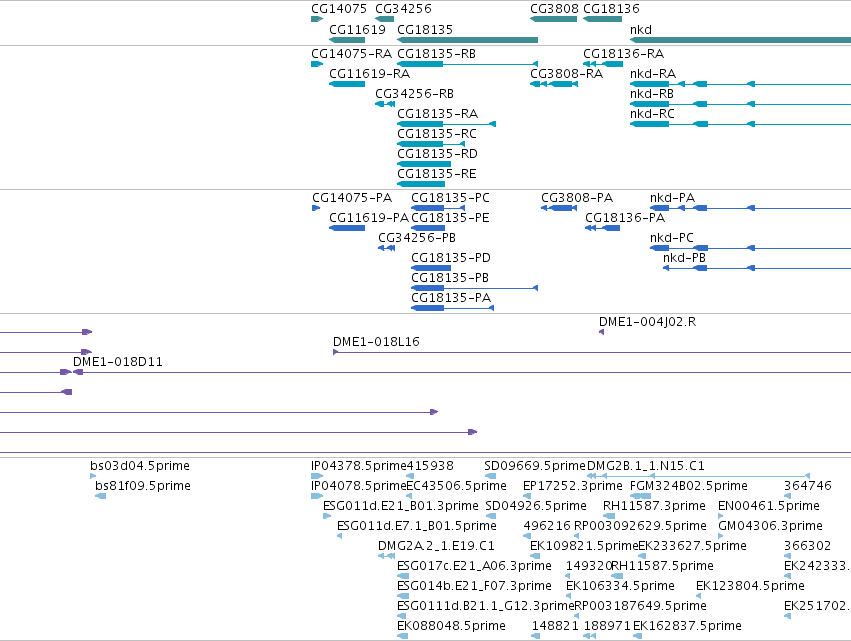Select the 496216 EST label
This screenshot has width=851, height=641.
click(x=547, y=526)
